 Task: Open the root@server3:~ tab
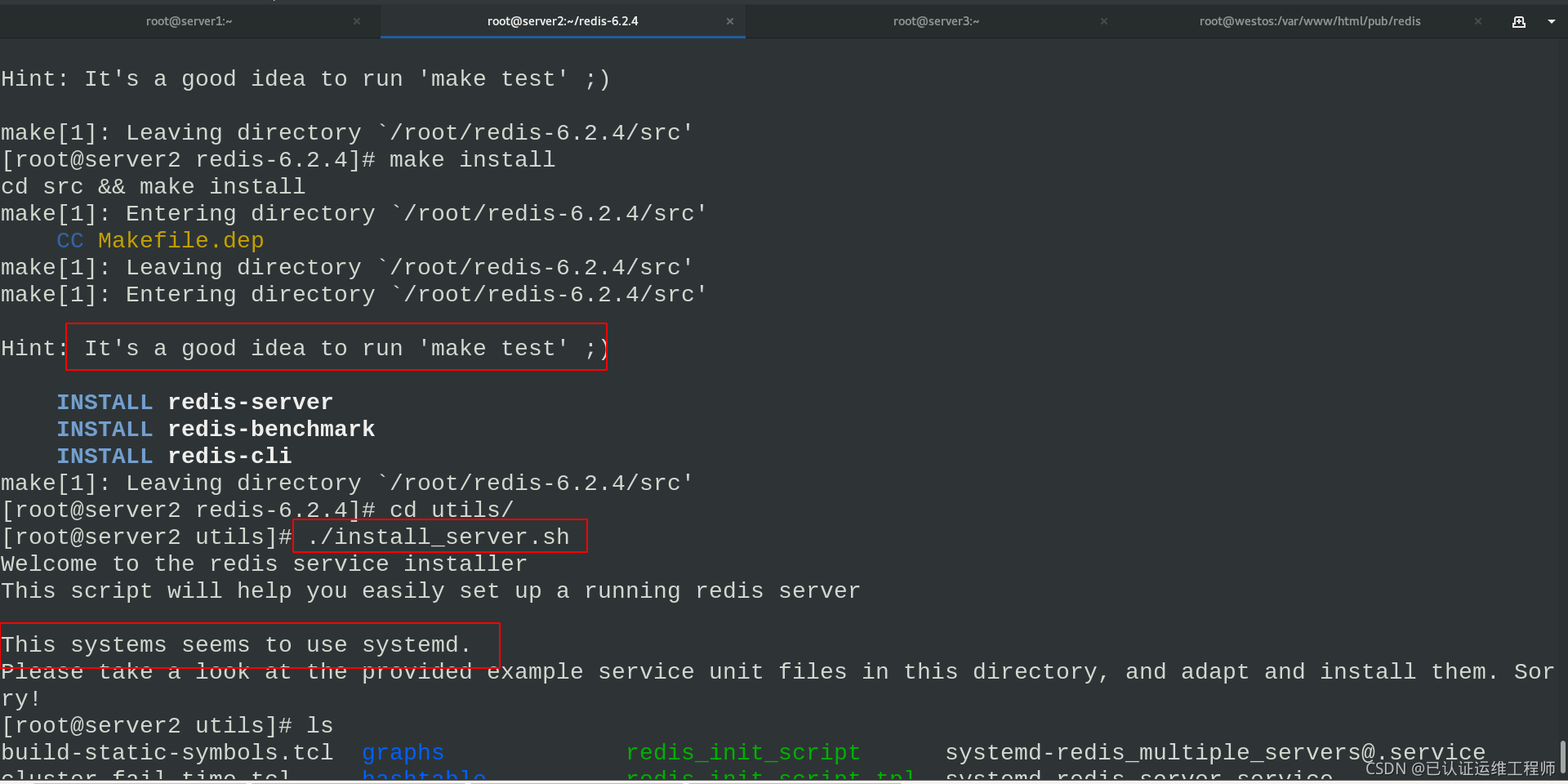click(936, 21)
